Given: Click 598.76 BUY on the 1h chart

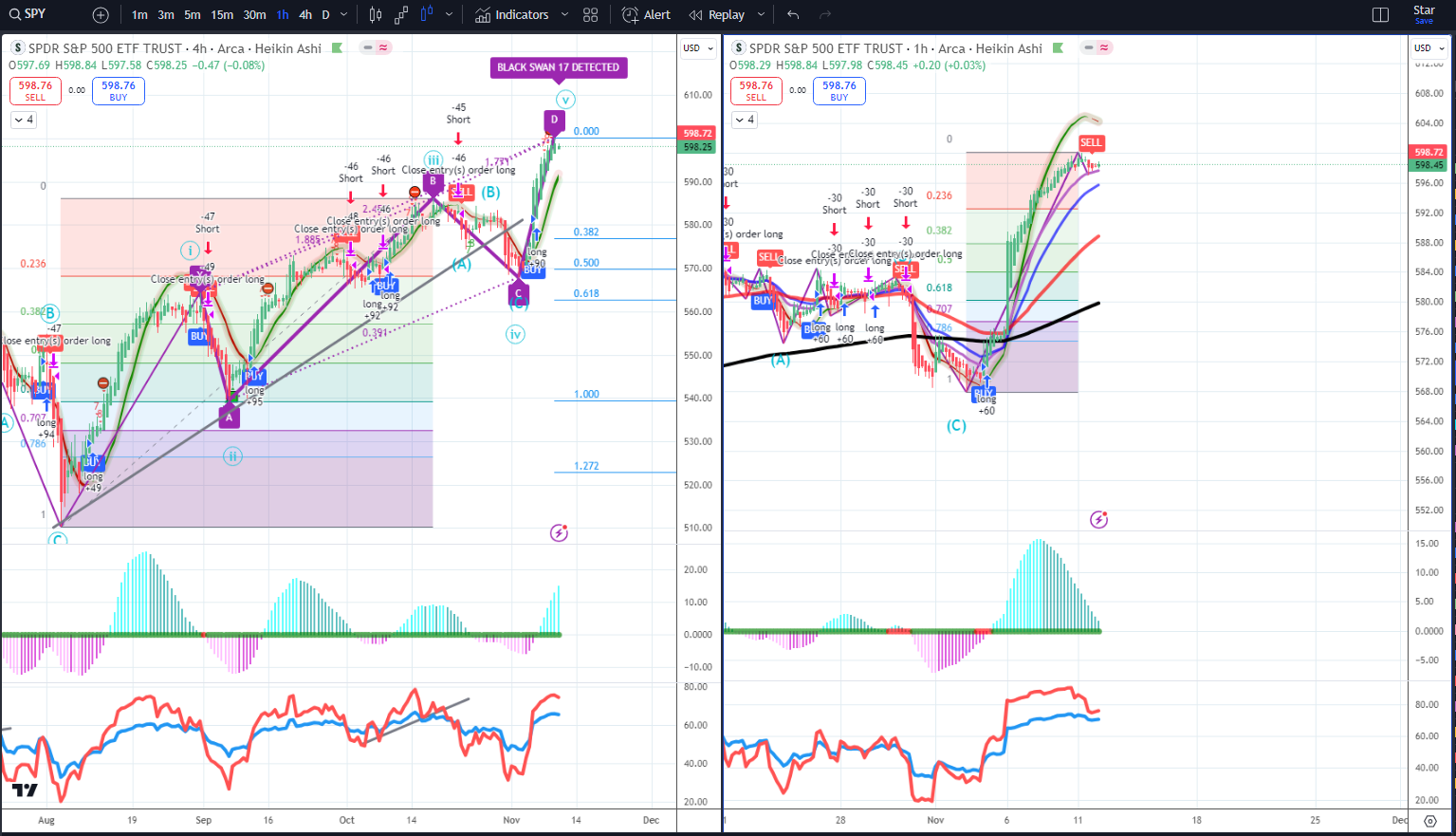Looking at the screenshot, I should pyautogui.click(x=839, y=90).
